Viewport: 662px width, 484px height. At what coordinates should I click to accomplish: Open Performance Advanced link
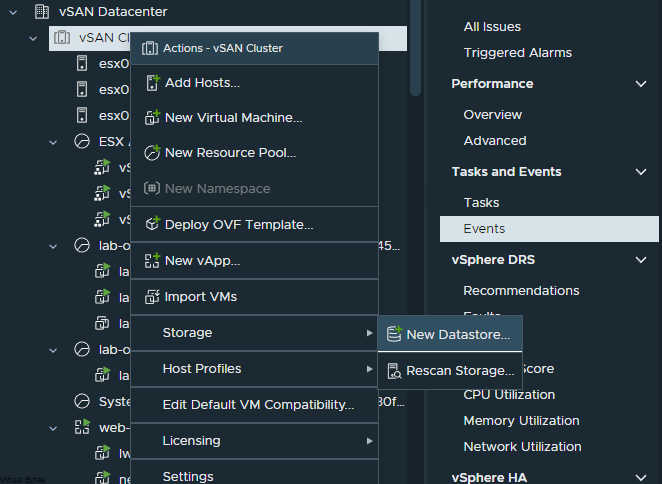[x=495, y=141]
